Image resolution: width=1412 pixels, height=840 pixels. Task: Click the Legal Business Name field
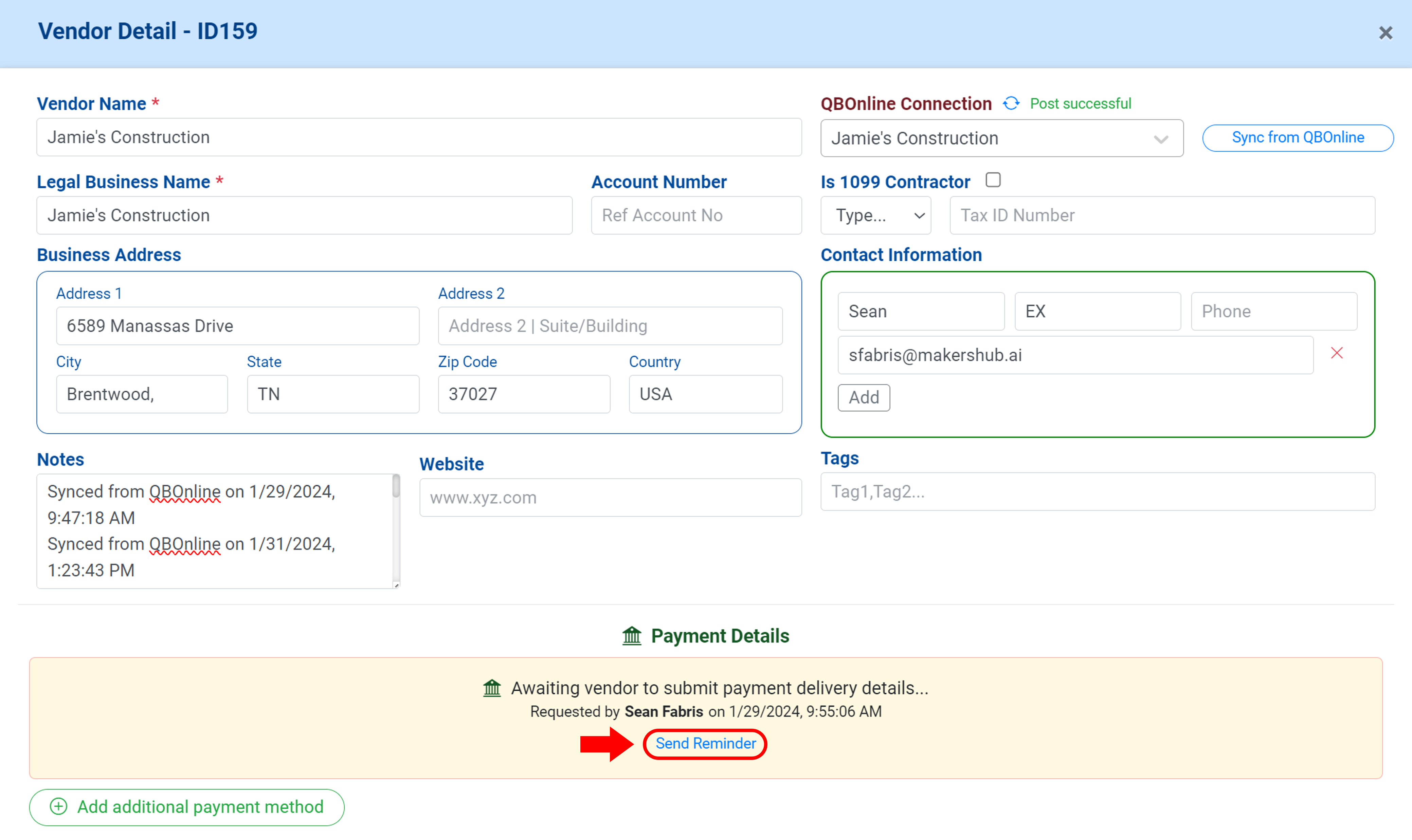pos(304,216)
